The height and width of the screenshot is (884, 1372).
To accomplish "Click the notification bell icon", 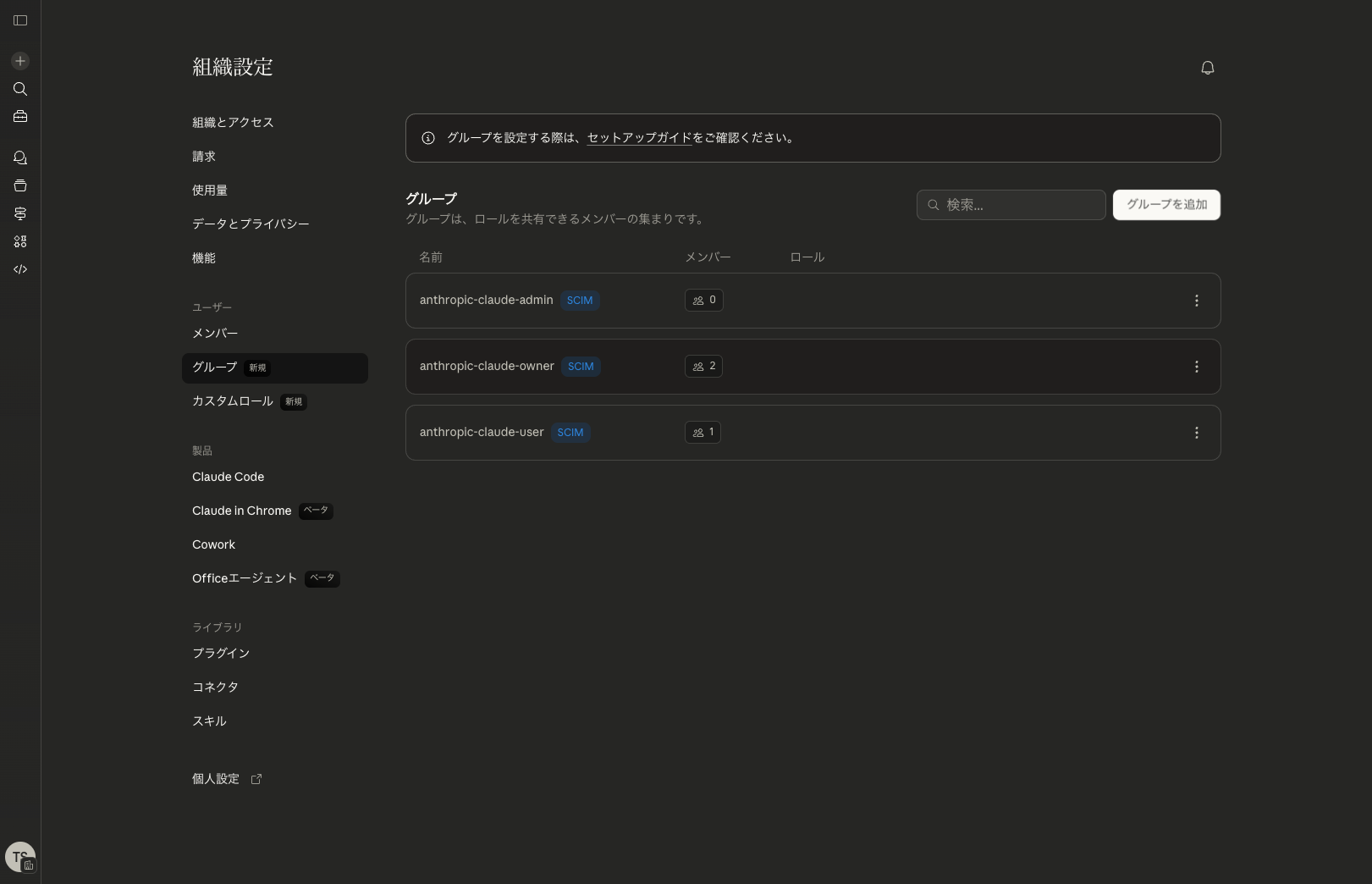I will click(1208, 68).
